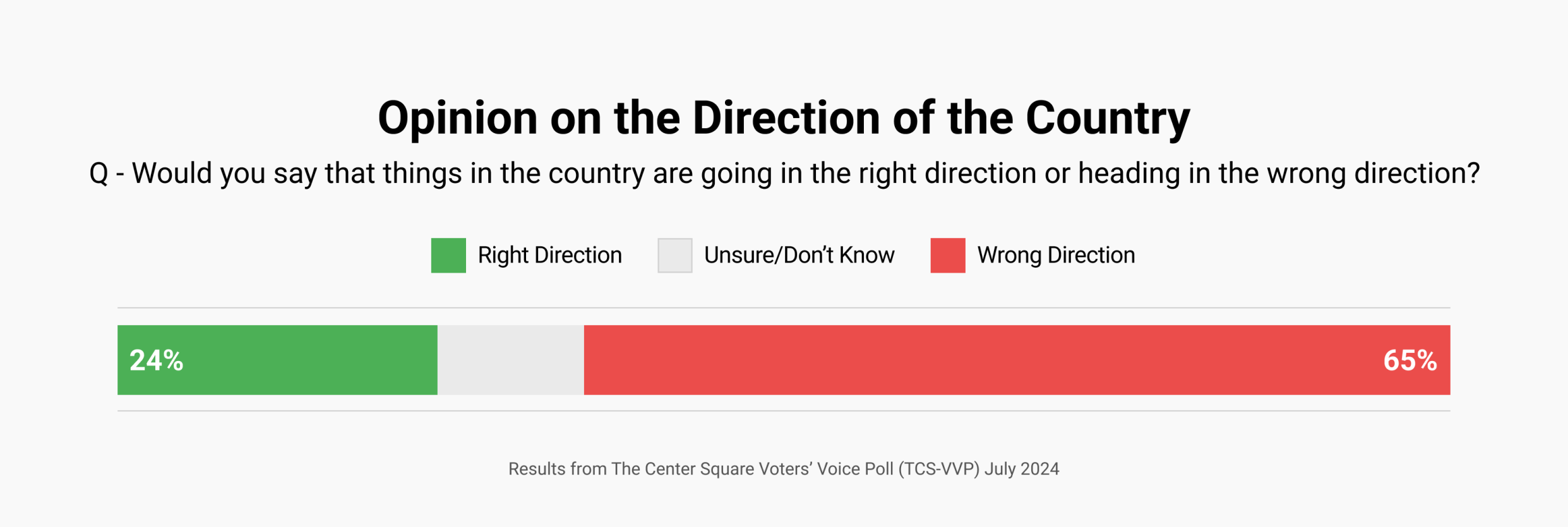The height and width of the screenshot is (527, 1568).
Task: Click the word "Opinion" in the title
Action: tap(457, 119)
